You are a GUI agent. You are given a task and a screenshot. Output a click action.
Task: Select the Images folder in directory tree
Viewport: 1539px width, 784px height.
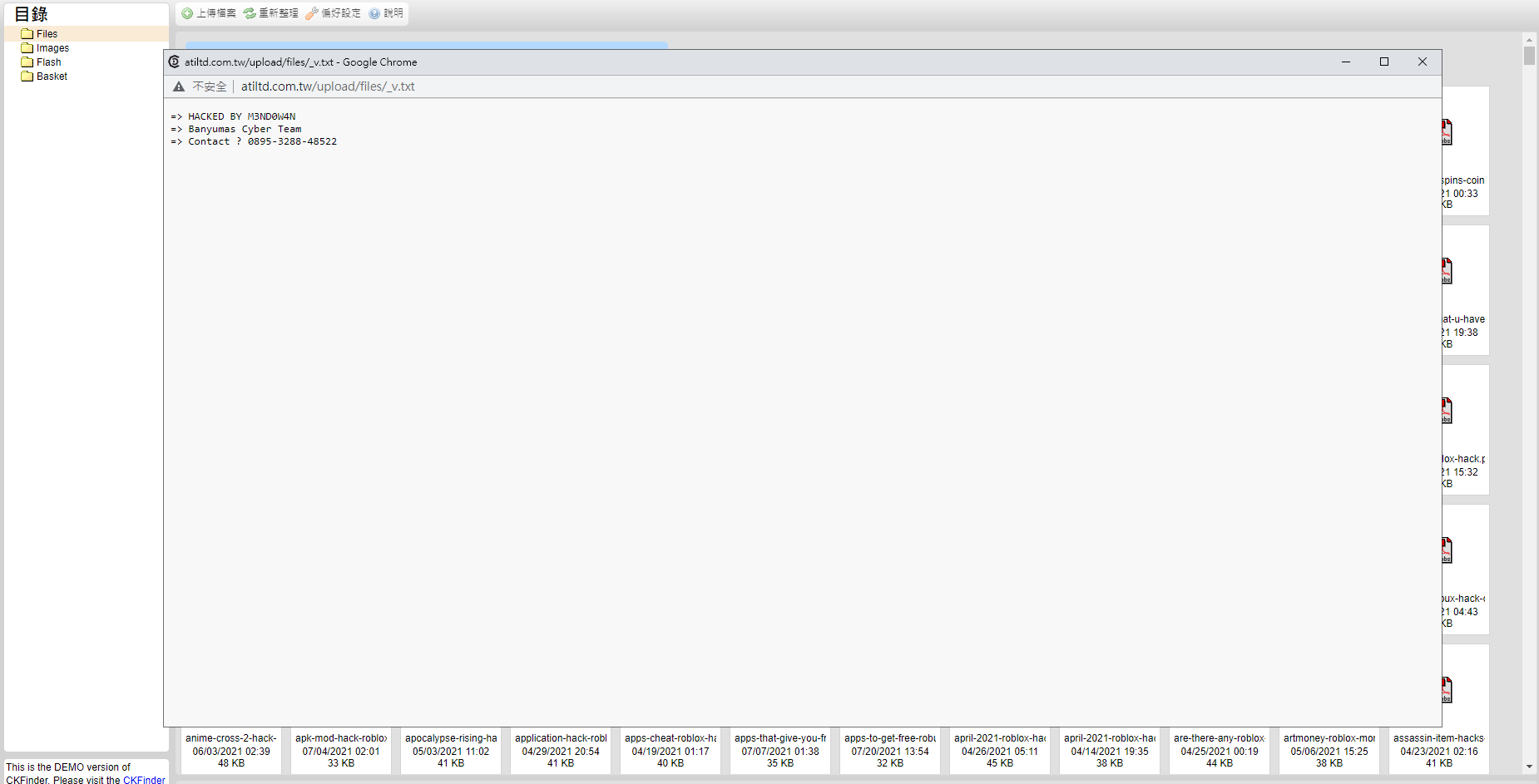click(52, 48)
